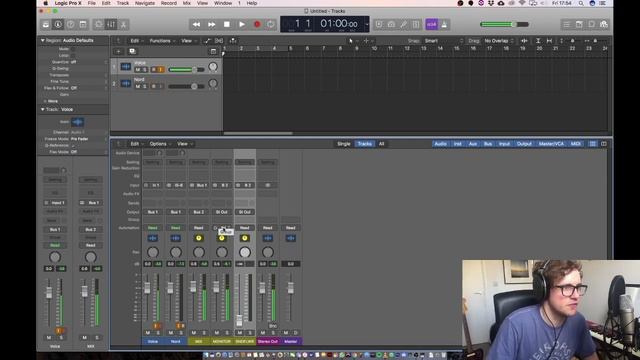Open Mixer Options menu
The image size is (640, 360).
160,144
